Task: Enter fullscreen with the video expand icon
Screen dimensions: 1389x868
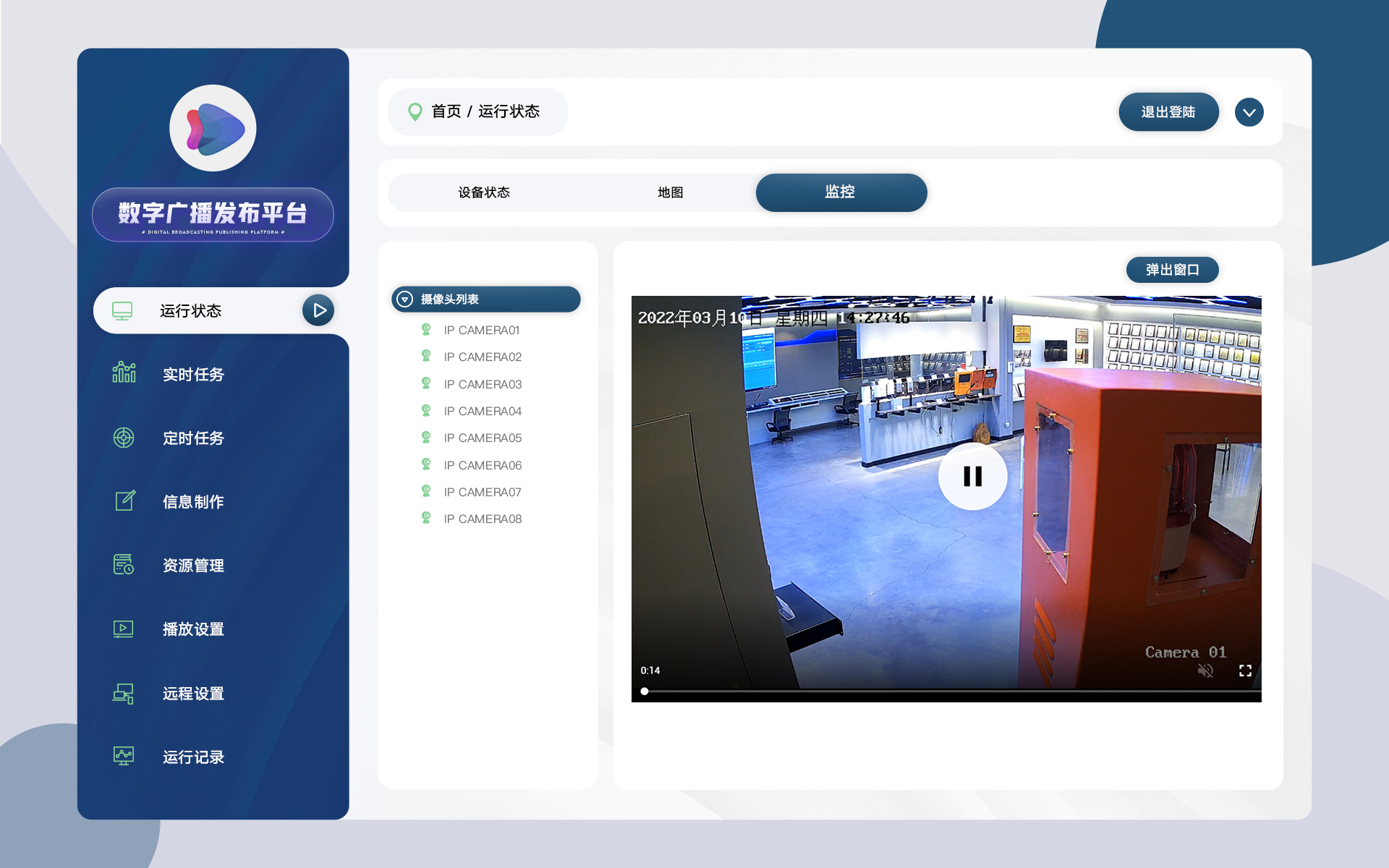Action: point(1245,671)
